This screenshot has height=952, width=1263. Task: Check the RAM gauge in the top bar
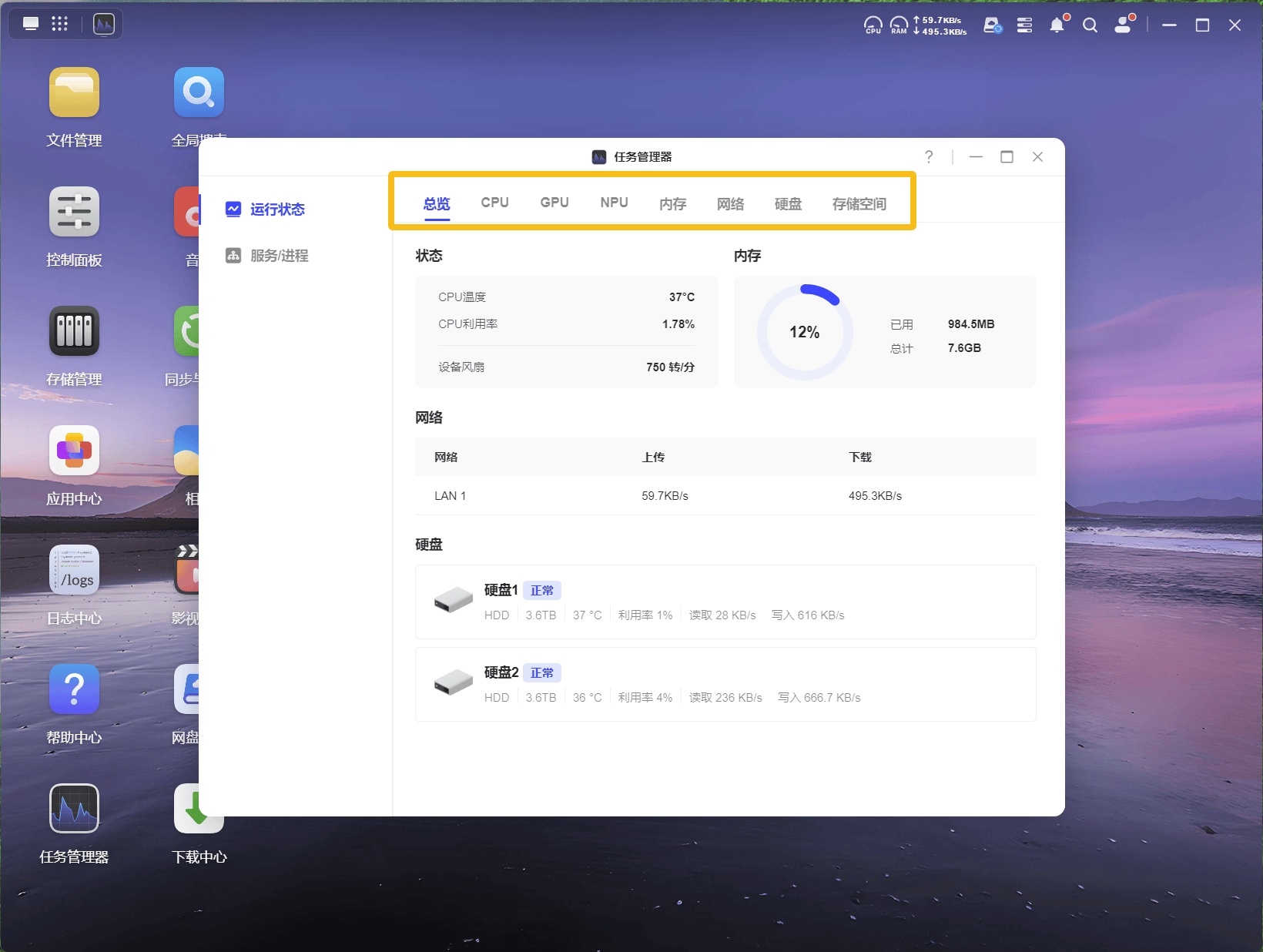[x=899, y=25]
